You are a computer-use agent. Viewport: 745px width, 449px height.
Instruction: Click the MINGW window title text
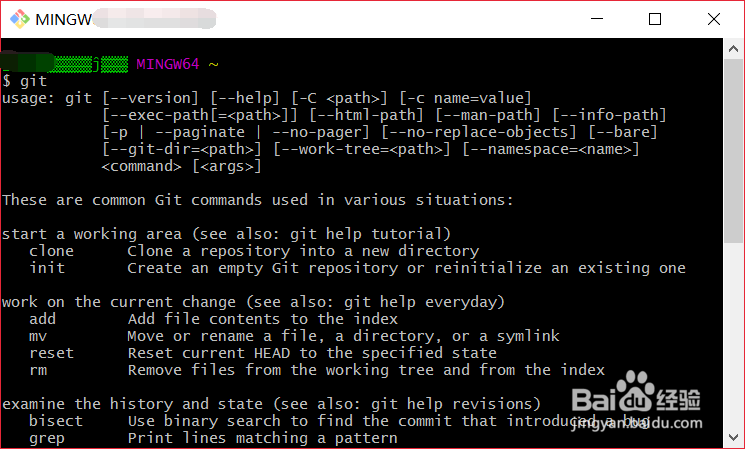(x=64, y=19)
